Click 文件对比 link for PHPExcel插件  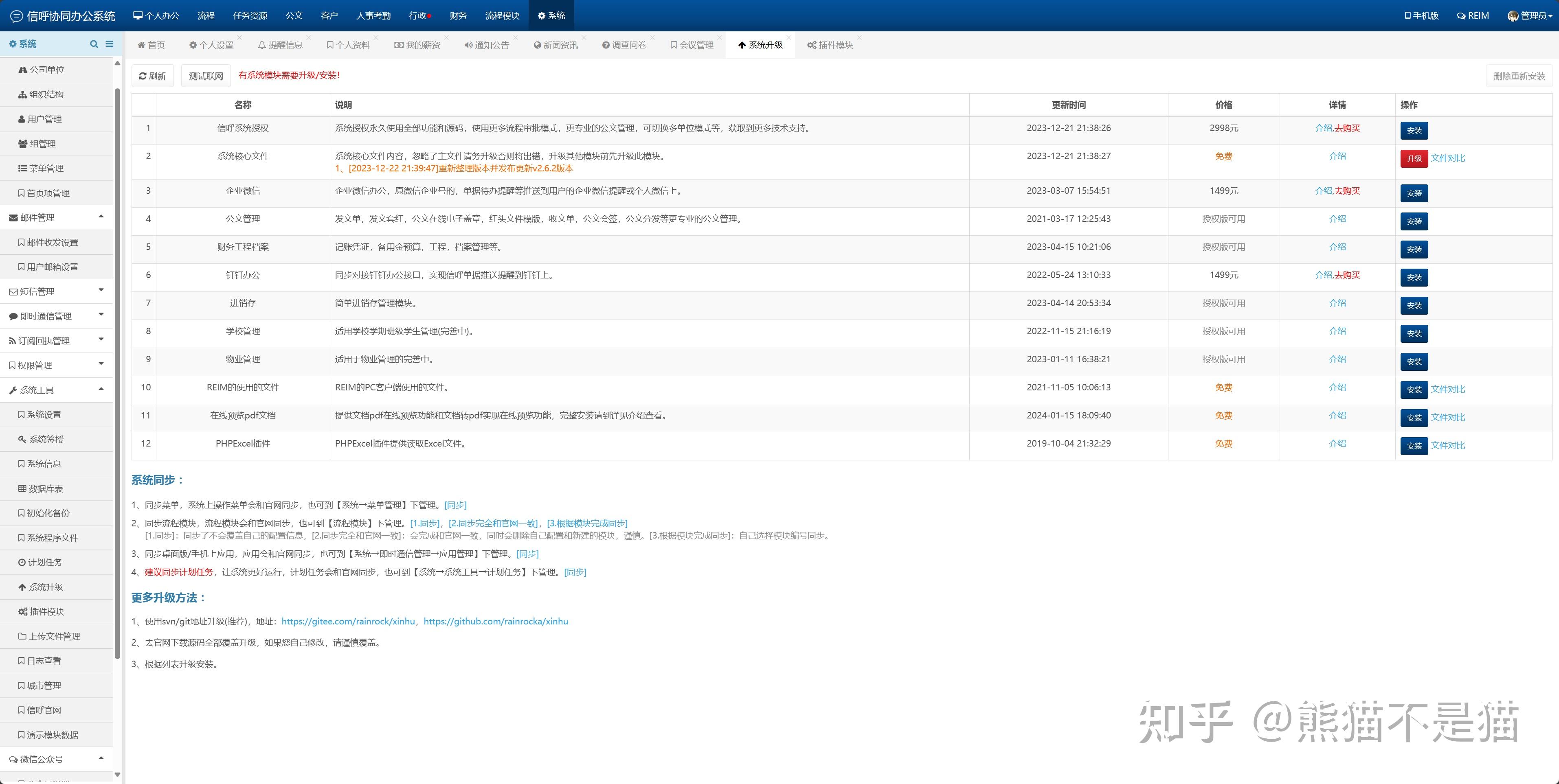click(1448, 446)
